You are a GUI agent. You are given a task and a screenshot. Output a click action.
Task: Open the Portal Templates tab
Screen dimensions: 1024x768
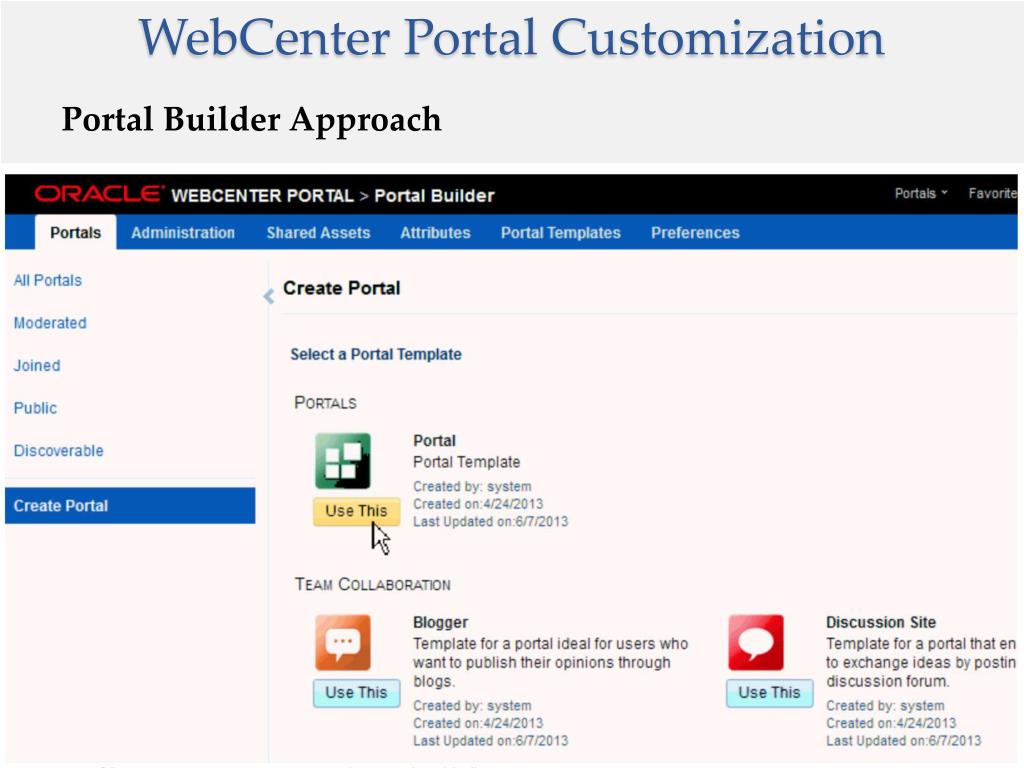[560, 232]
